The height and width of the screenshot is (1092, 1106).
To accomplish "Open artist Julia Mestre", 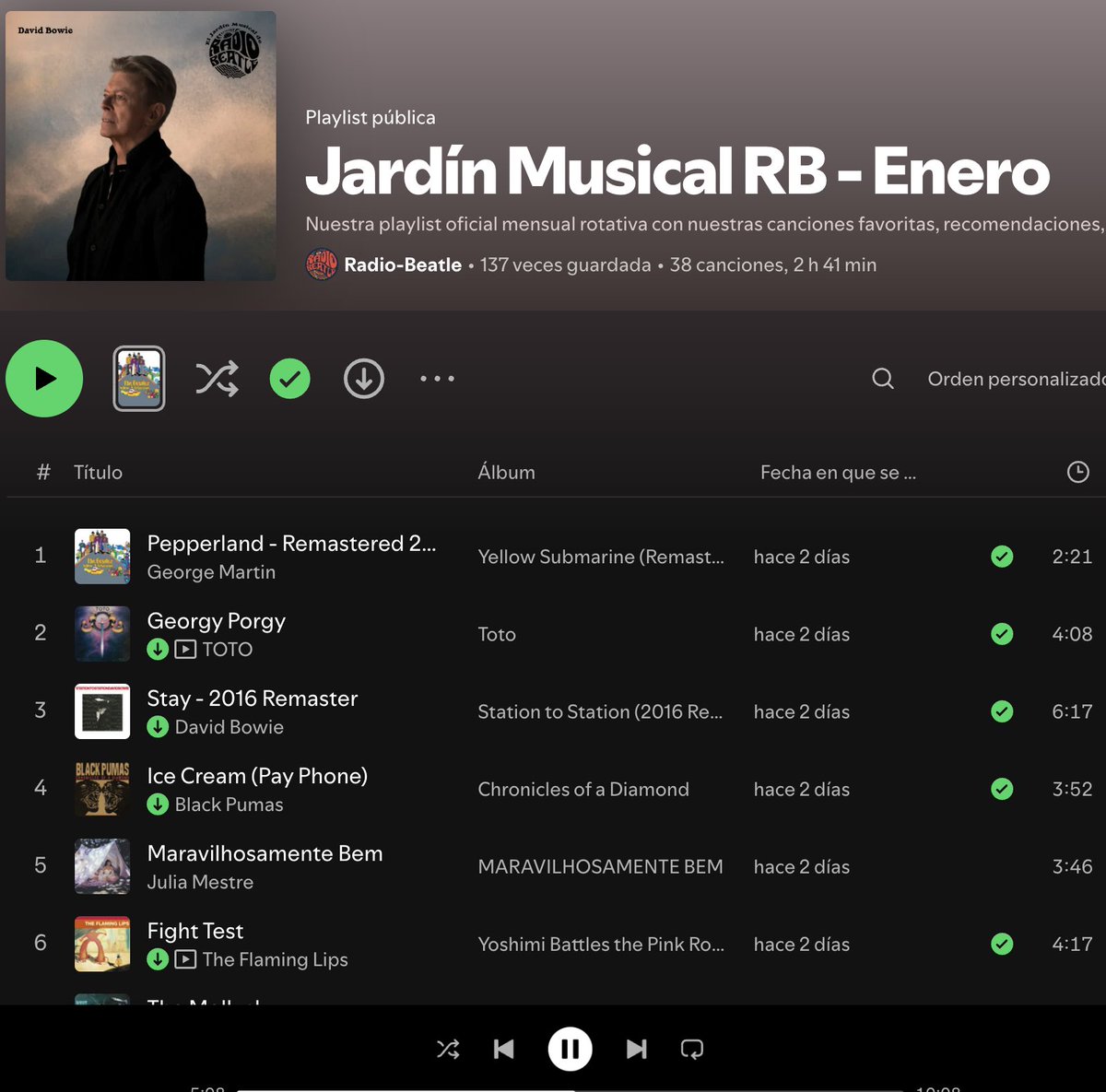I will point(200,882).
